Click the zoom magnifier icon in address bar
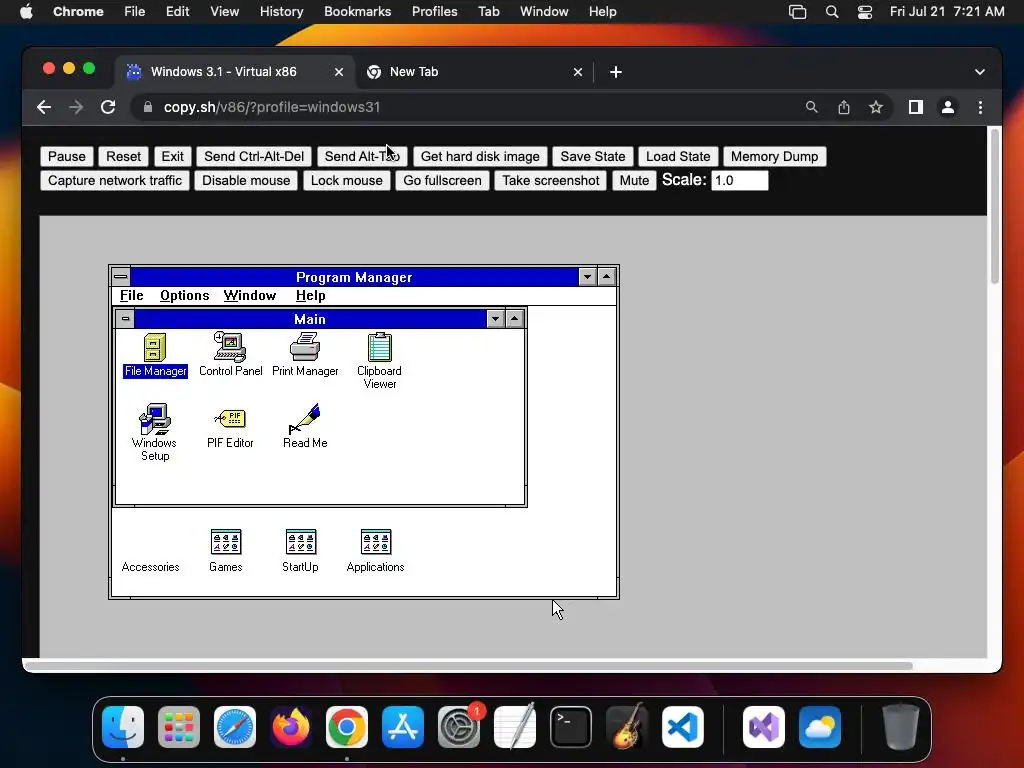 point(812,107)
